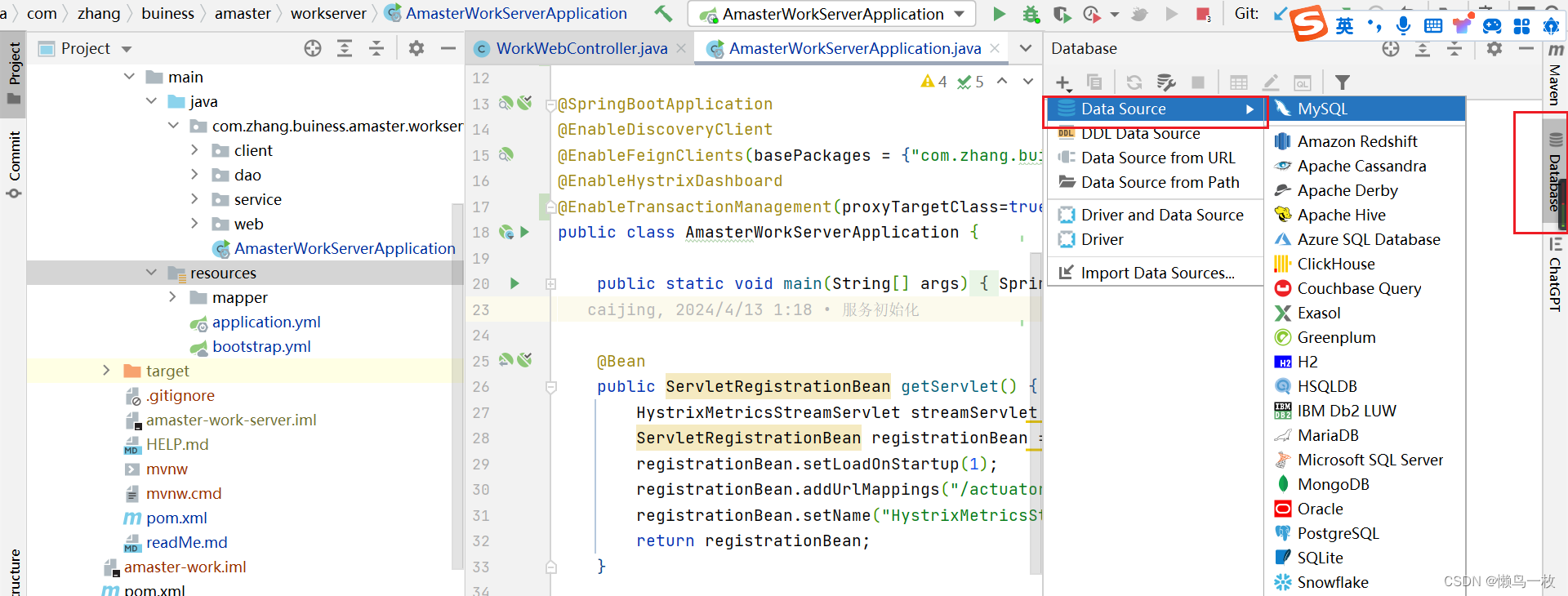Collapse all in Project panel toolbar
This screenshot has width=1568, height=596.
[376, 49]
